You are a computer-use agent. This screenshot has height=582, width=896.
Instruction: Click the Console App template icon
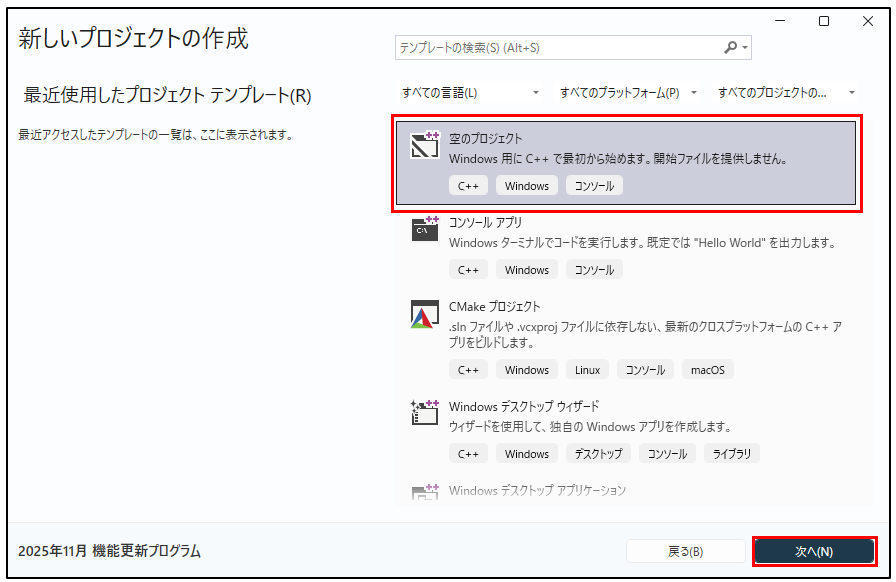pos(425,229)
